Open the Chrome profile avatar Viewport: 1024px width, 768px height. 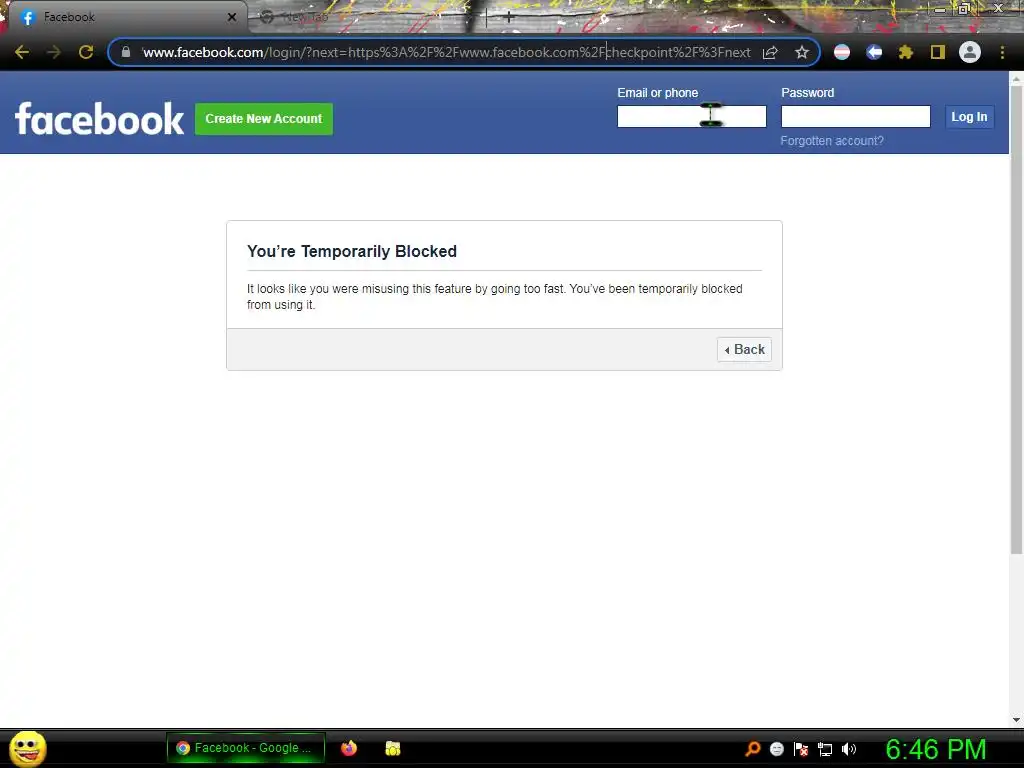970,52
